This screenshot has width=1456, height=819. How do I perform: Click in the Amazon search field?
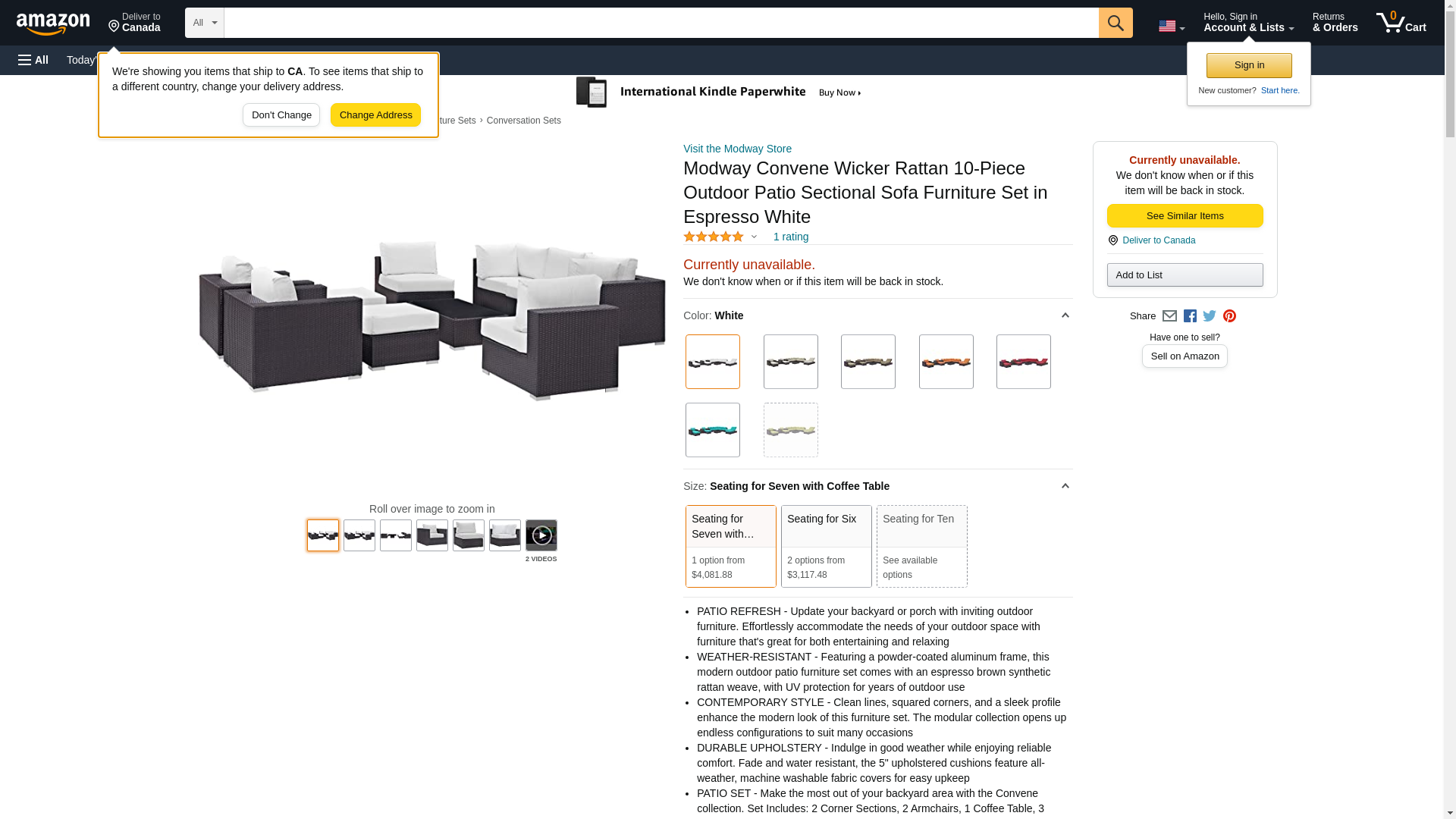coord(661,23)
